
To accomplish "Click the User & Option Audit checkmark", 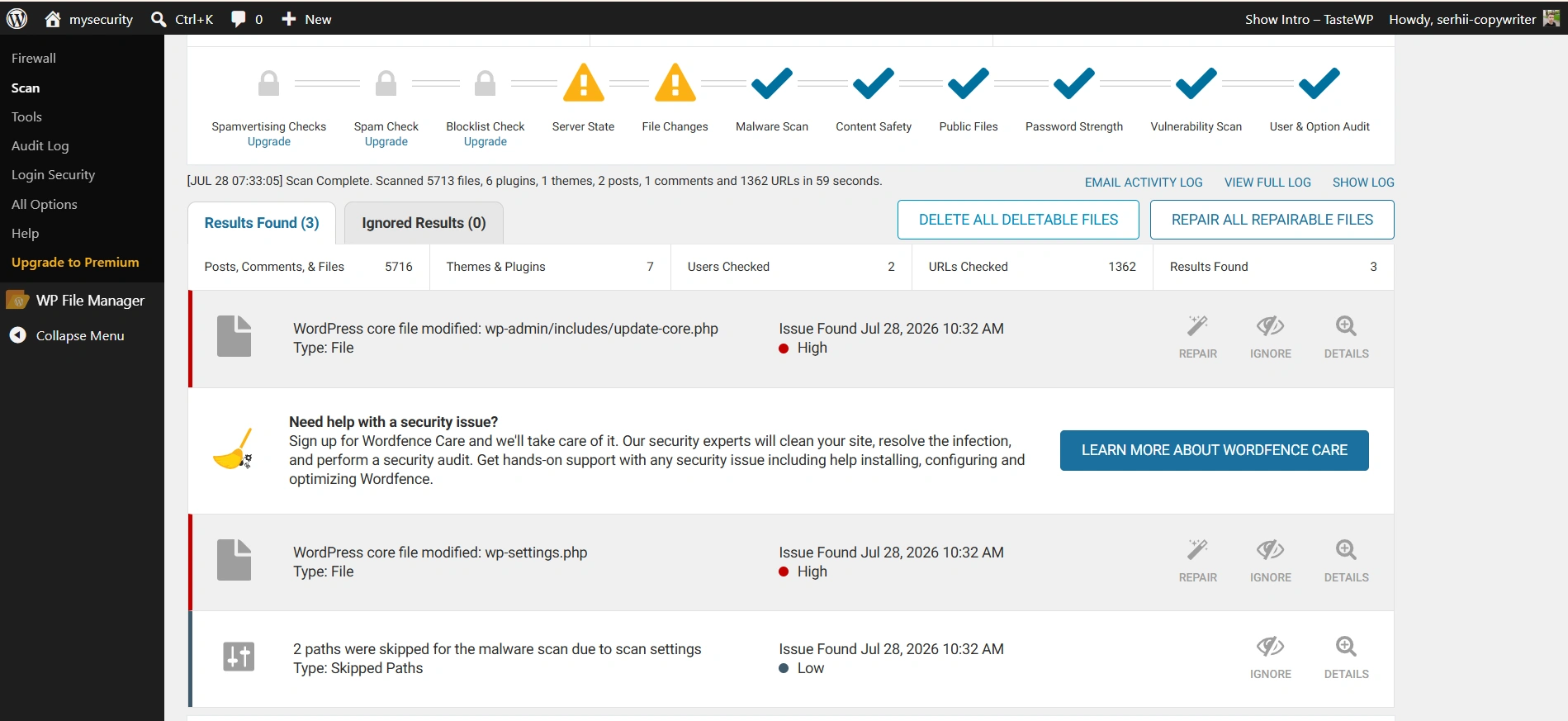I will 1319,83.
